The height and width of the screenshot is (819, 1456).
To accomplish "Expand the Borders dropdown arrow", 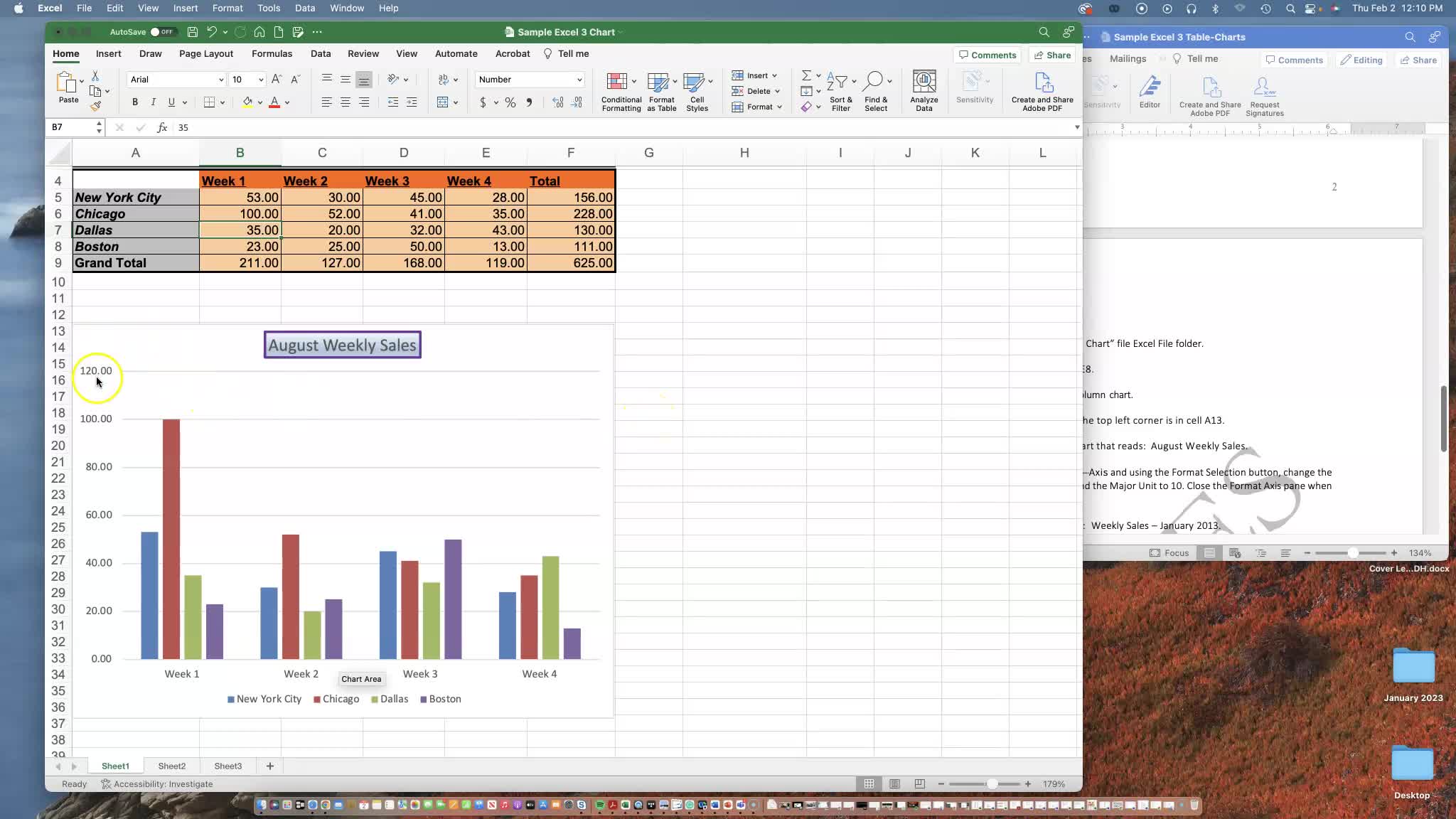I will (x=223, y=102).
